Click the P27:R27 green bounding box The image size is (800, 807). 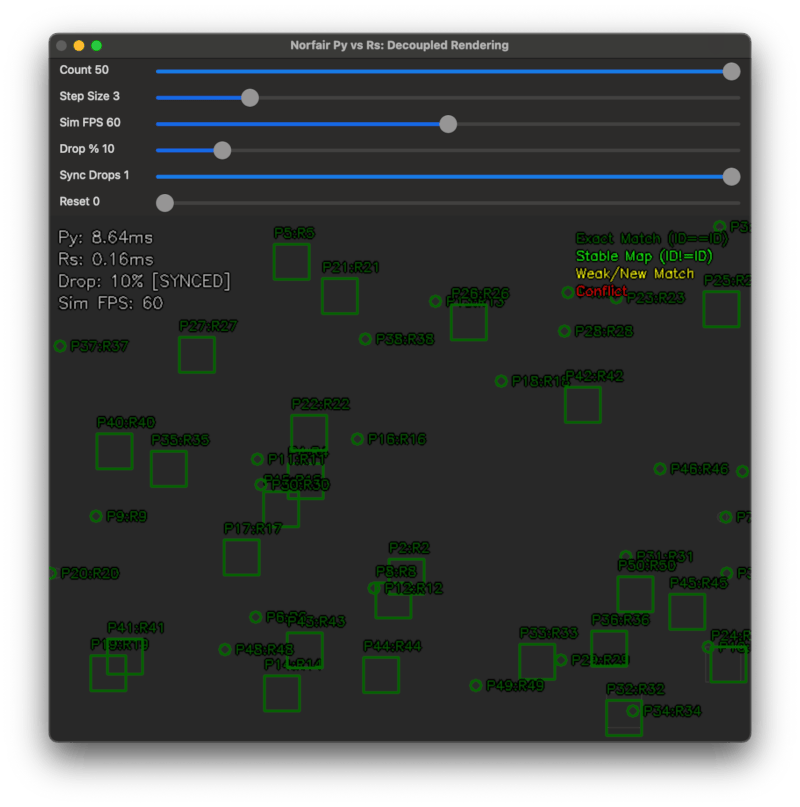pos(196,355)
